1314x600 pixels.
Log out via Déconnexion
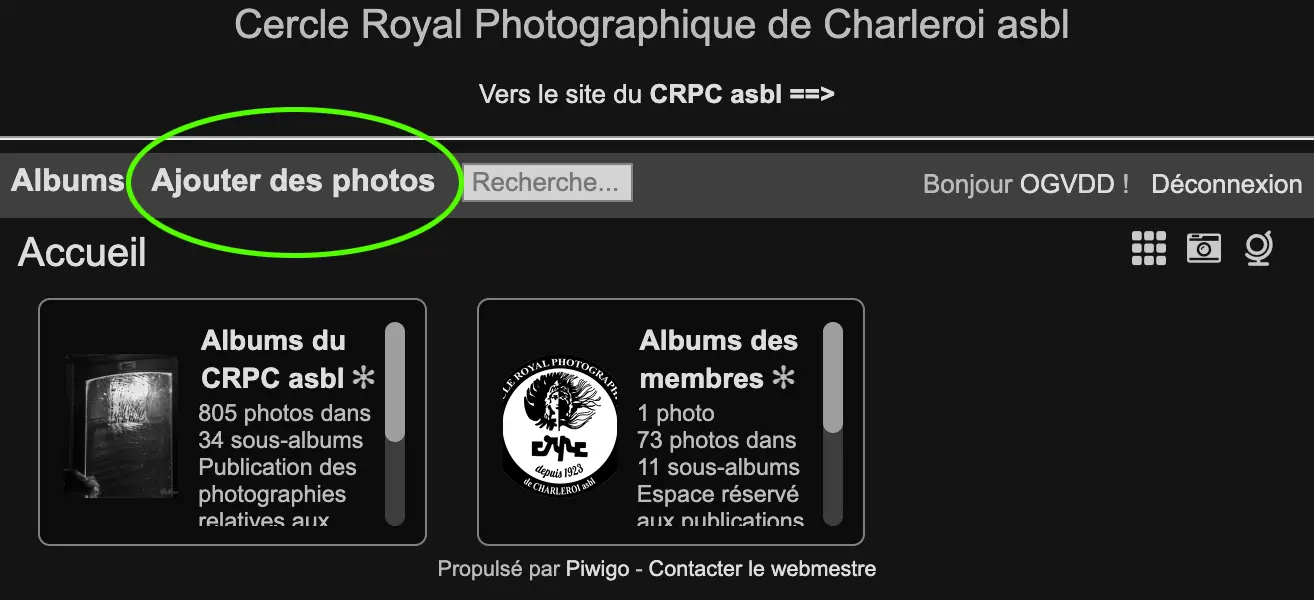click(x=1227, y=184)
